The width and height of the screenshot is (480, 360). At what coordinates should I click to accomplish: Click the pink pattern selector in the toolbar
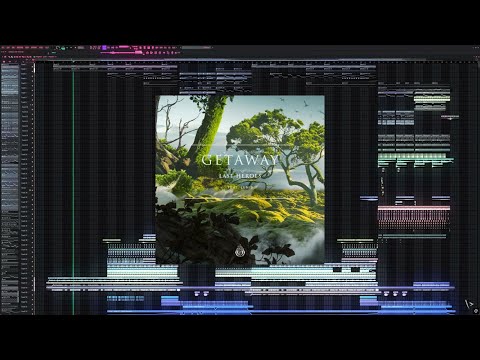(x=124, y=47)
